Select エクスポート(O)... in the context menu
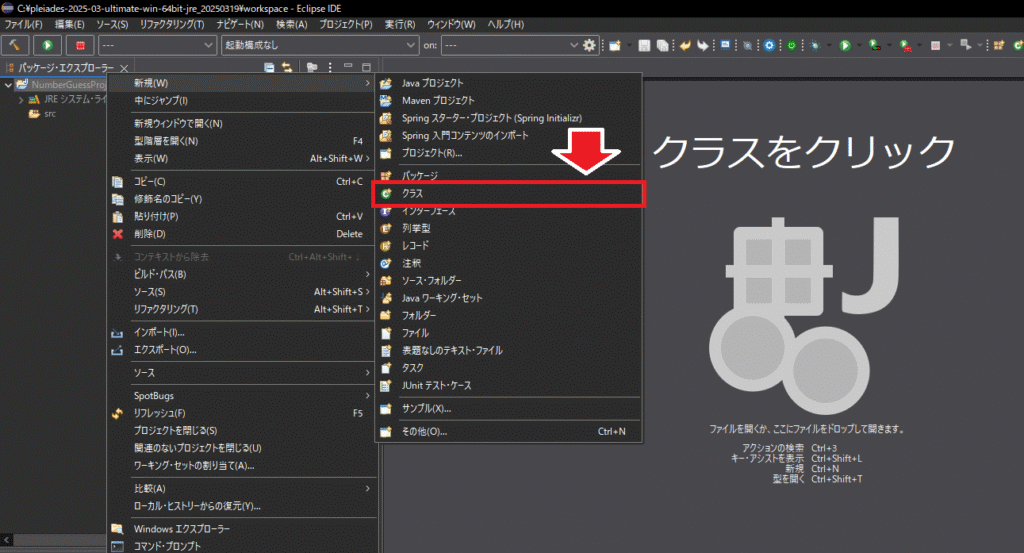The height and width of the screenshot is (553, 1024). pyautogui.click(x=241, y=350)
